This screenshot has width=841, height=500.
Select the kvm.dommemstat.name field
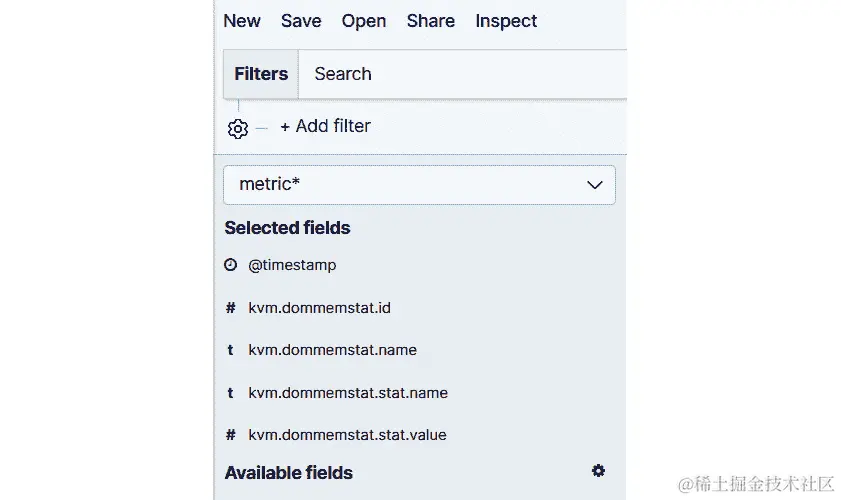[x=332, y=350]
